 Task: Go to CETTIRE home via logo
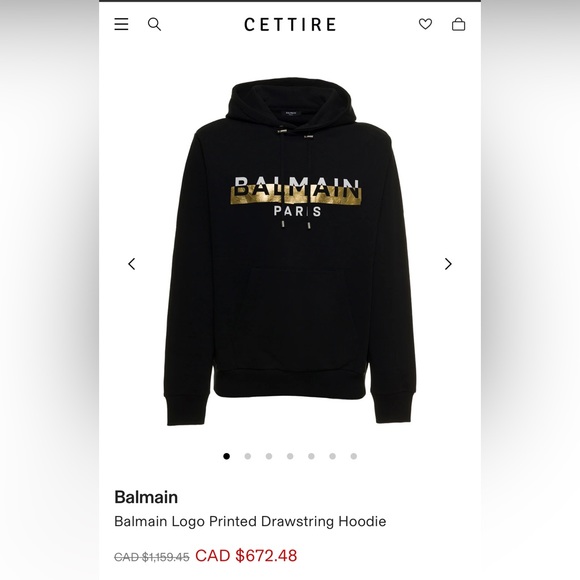pos(290,25)
